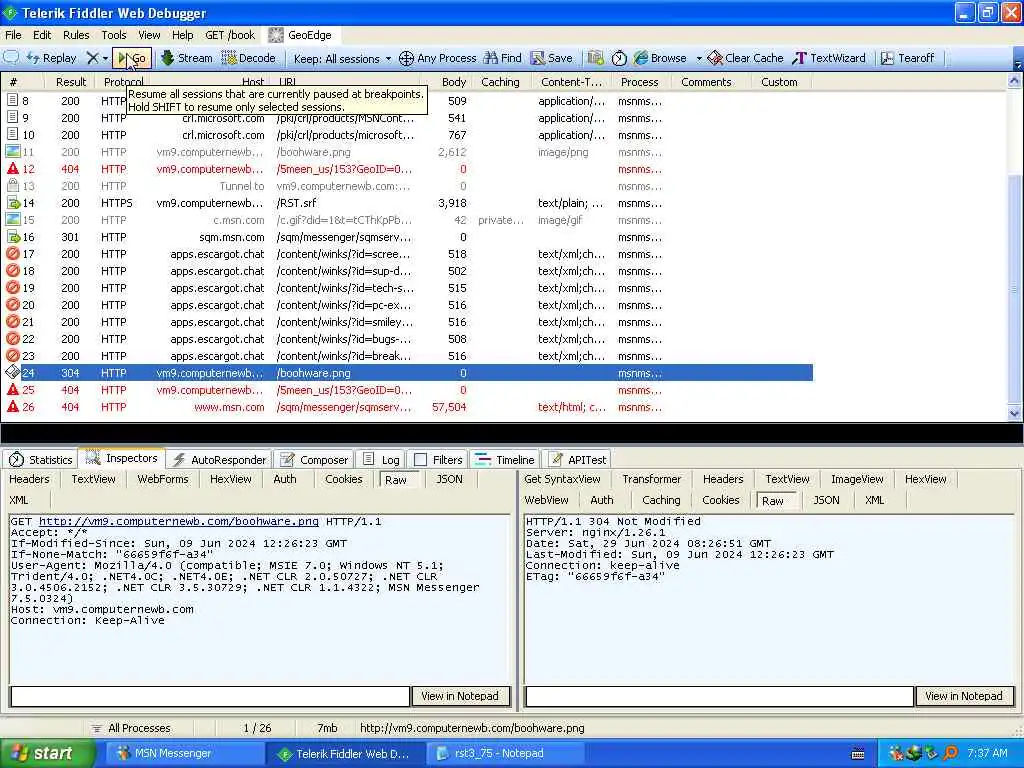
Task: Open the Windows start button
Action: (46, 754)
